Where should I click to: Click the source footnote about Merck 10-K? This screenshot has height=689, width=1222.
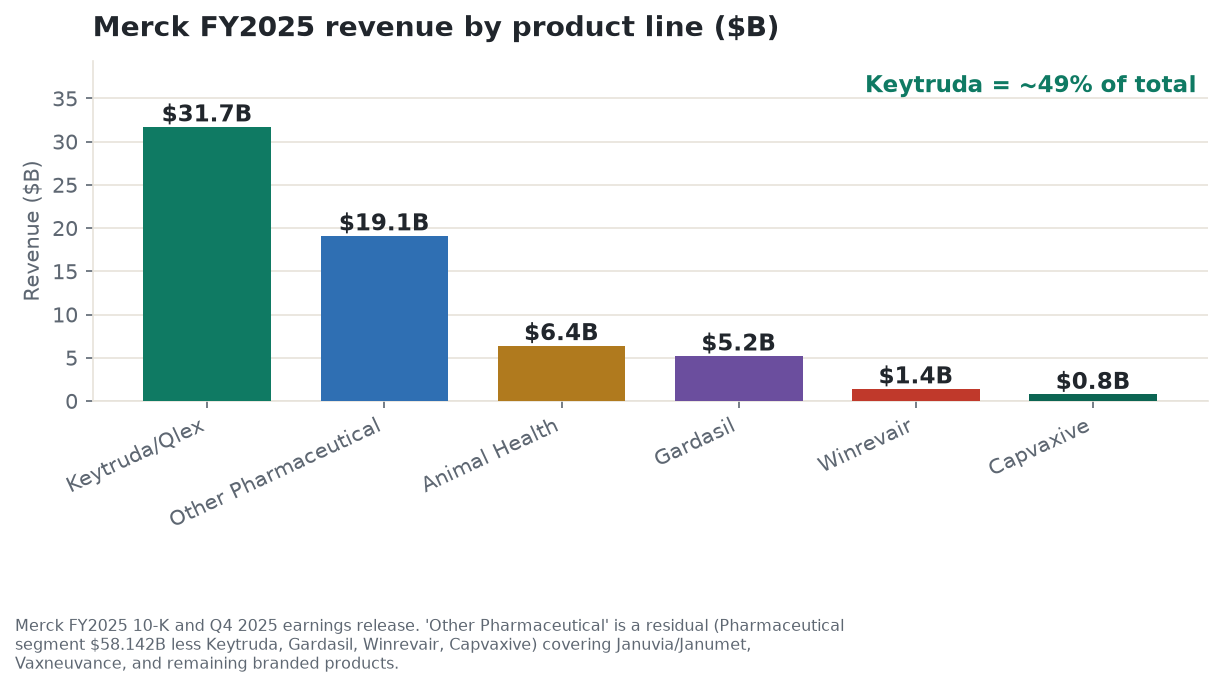(430, 645)
